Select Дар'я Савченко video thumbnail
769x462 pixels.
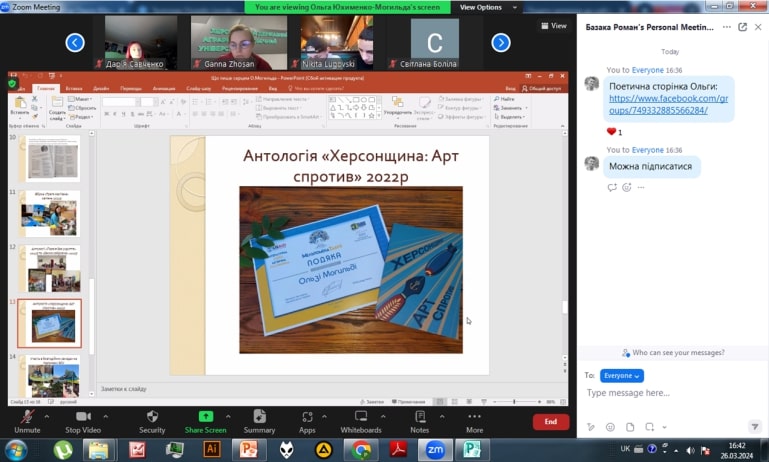click(x=141, y=42)
